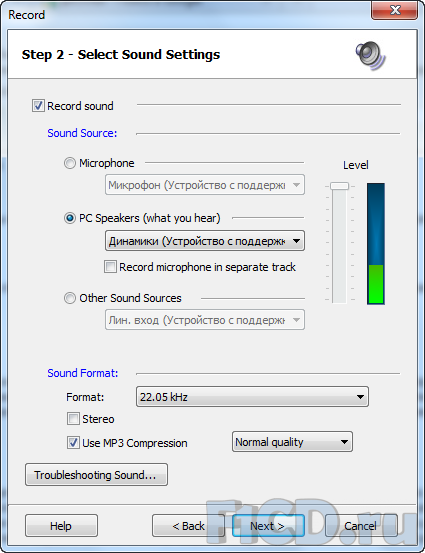Toggle Use MP3 Compression checkbox
This screenshot has height=553, width=425.
coord(73,442)
